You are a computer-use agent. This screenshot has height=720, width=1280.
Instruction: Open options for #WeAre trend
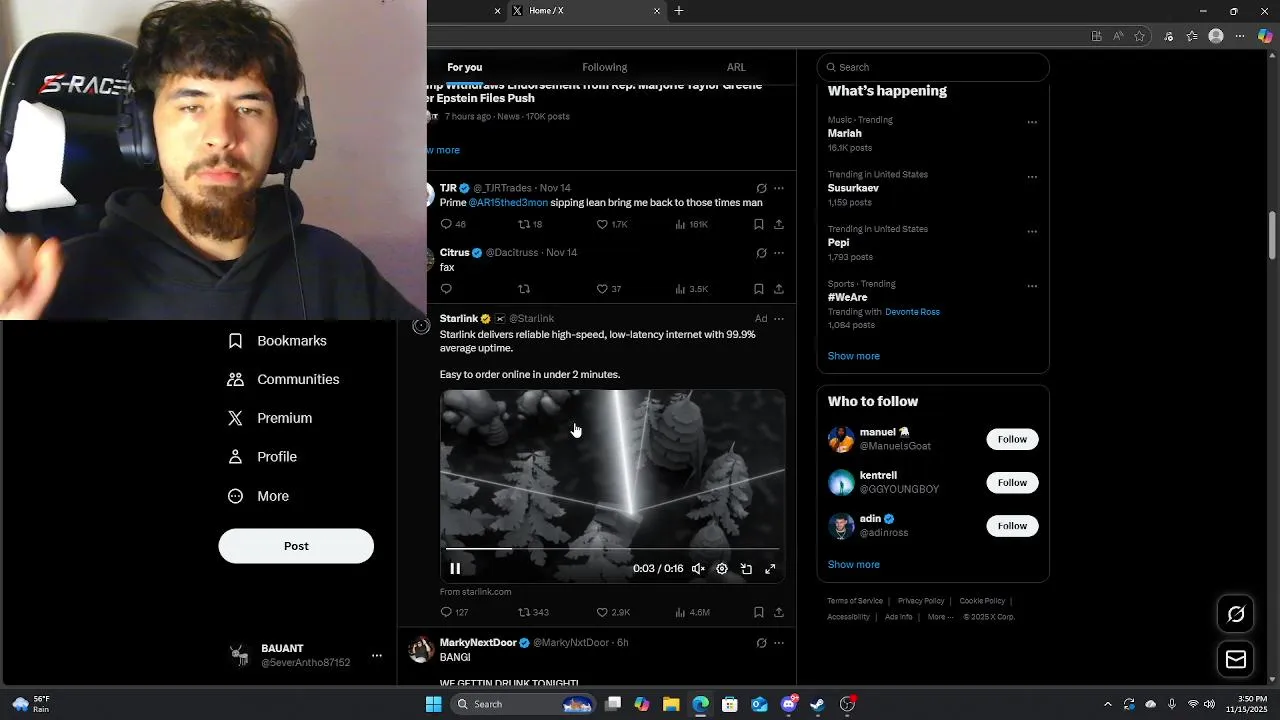(1032, 286)
